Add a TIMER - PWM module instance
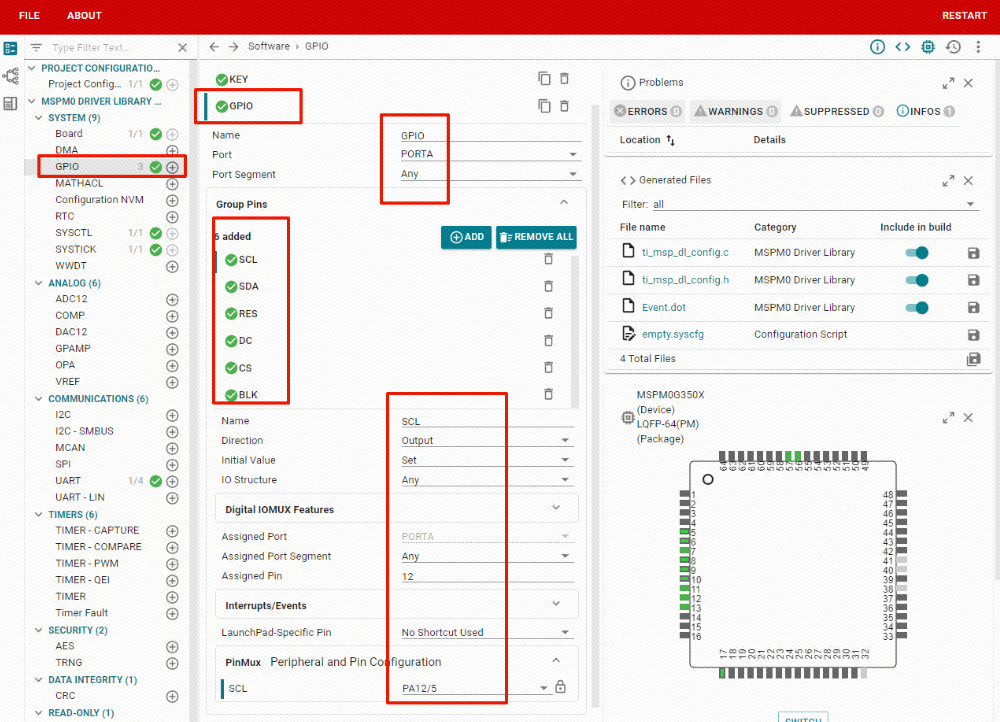Viewport: 1000px width, 722px height. click(172, 564)
